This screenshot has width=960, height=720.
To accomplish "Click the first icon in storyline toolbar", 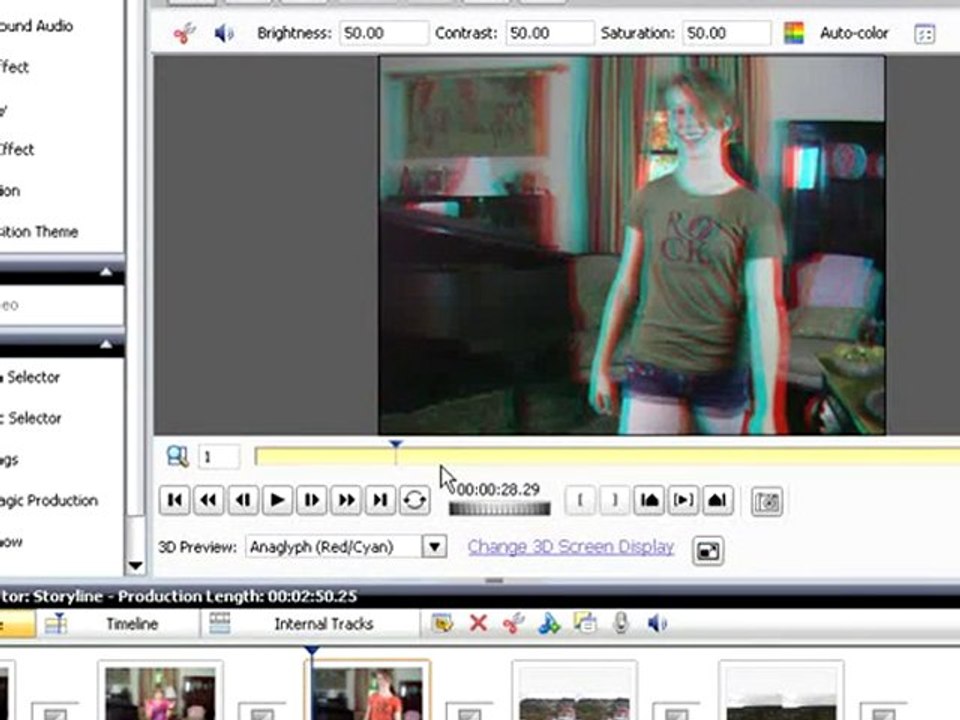I will click(x=442, y=623).
